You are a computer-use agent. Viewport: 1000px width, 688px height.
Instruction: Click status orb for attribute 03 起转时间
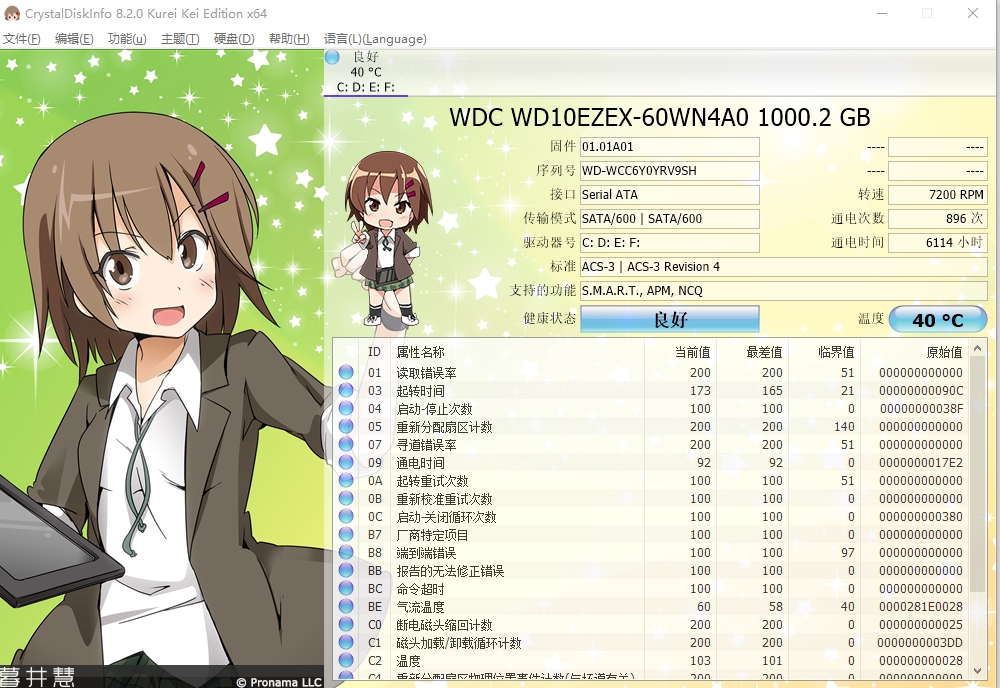346,390
